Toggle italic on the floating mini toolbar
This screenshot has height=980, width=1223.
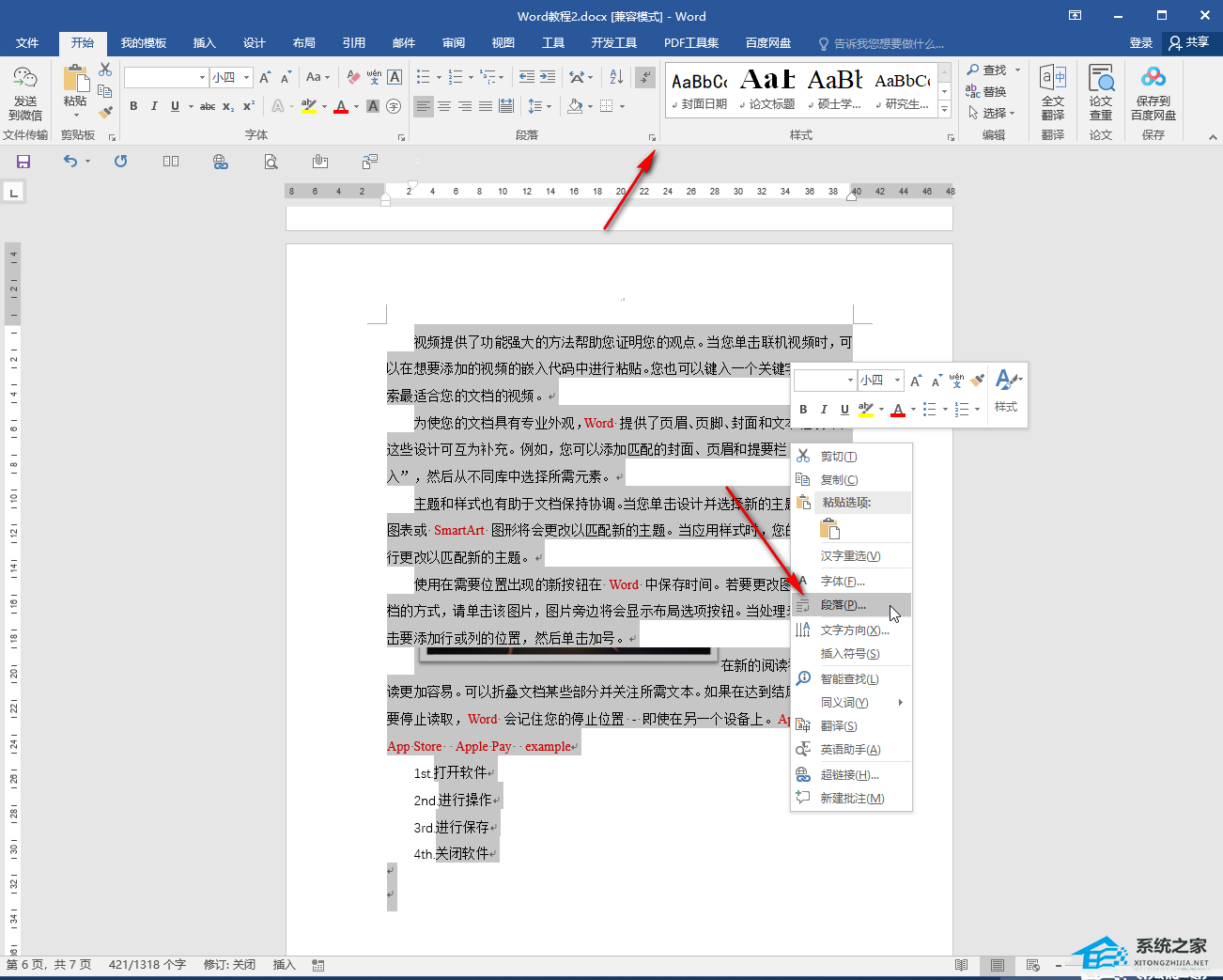point(824,409)
